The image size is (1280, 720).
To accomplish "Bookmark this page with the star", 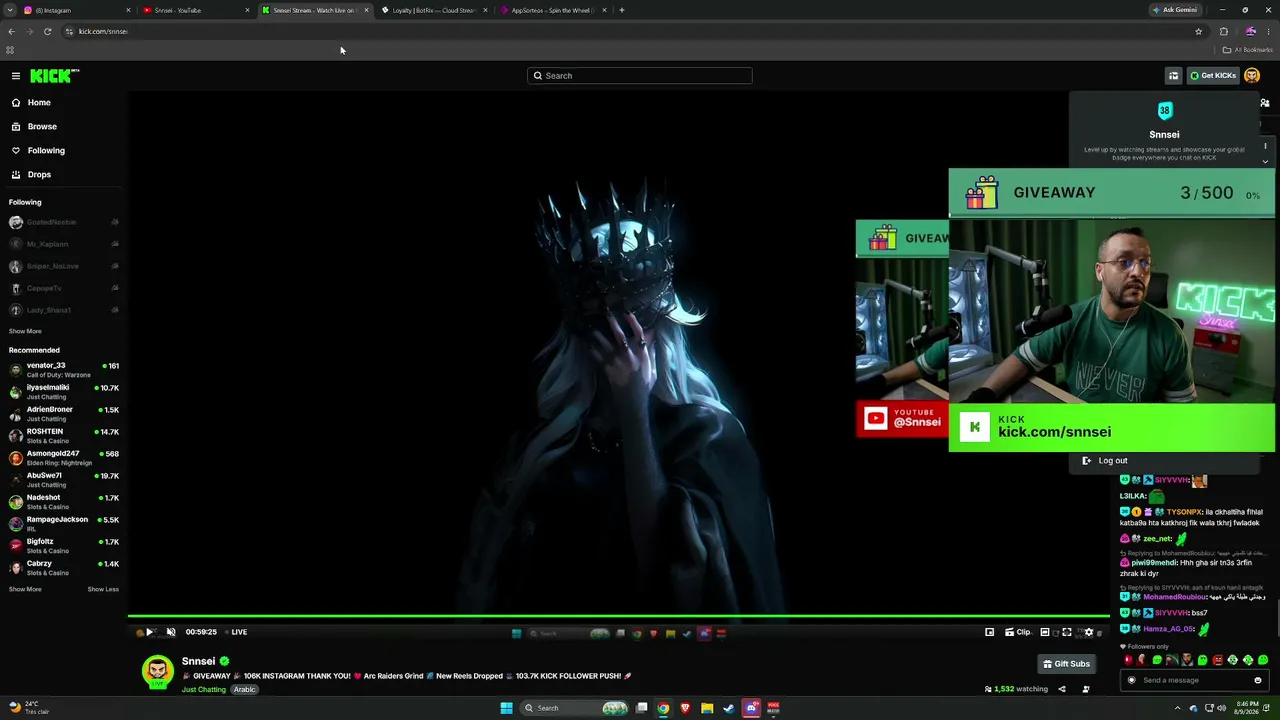I will point(1198,31).
